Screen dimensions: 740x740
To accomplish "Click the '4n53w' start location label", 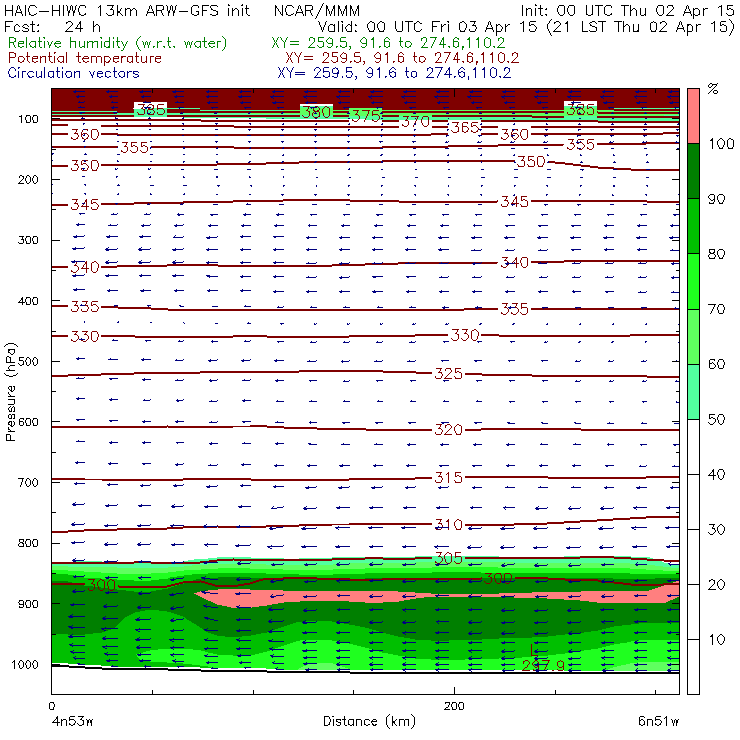I will point(72,721).
